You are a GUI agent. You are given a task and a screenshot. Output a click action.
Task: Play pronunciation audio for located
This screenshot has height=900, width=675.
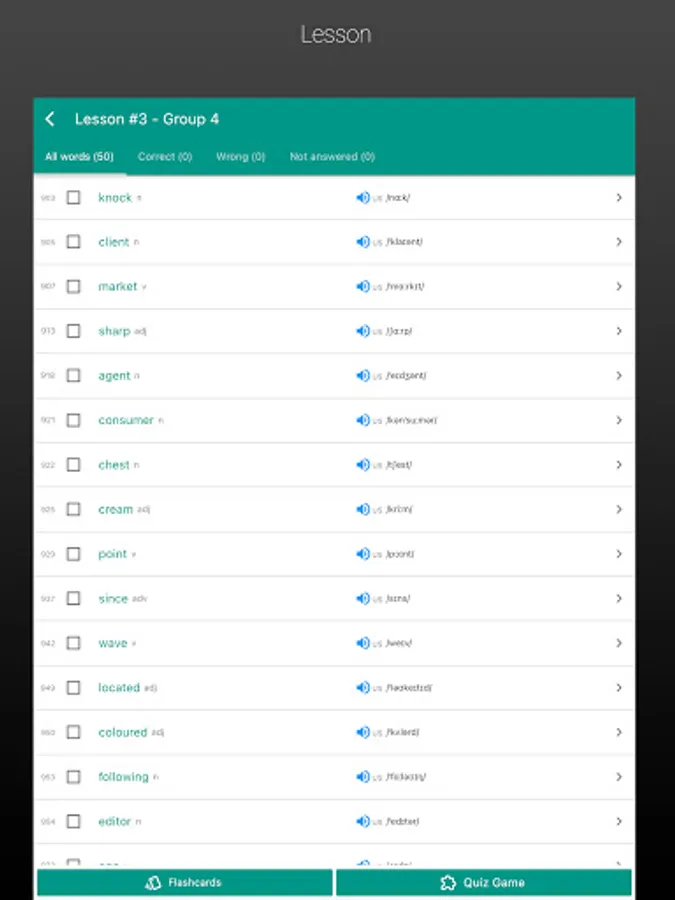(363, 688)
